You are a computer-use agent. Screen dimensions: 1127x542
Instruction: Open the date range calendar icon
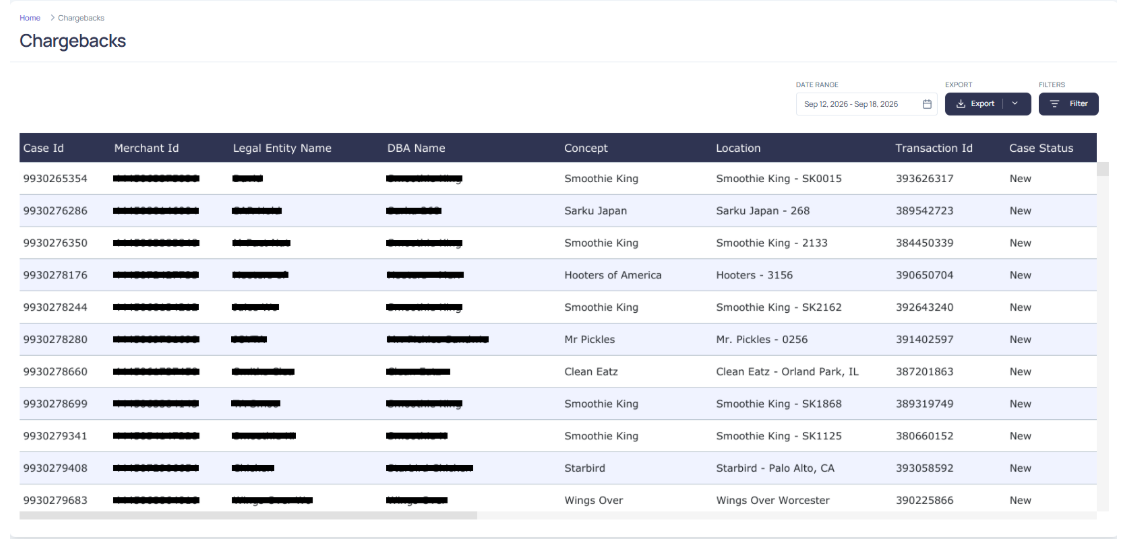(x=927, y=104)
